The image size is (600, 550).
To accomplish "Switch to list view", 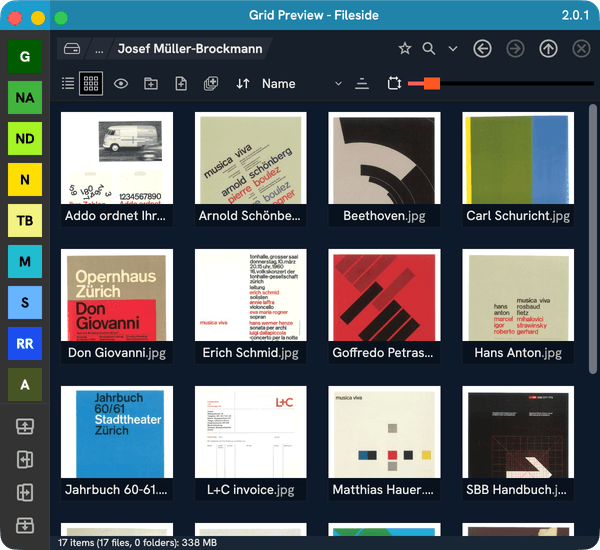I will [68, 83].
